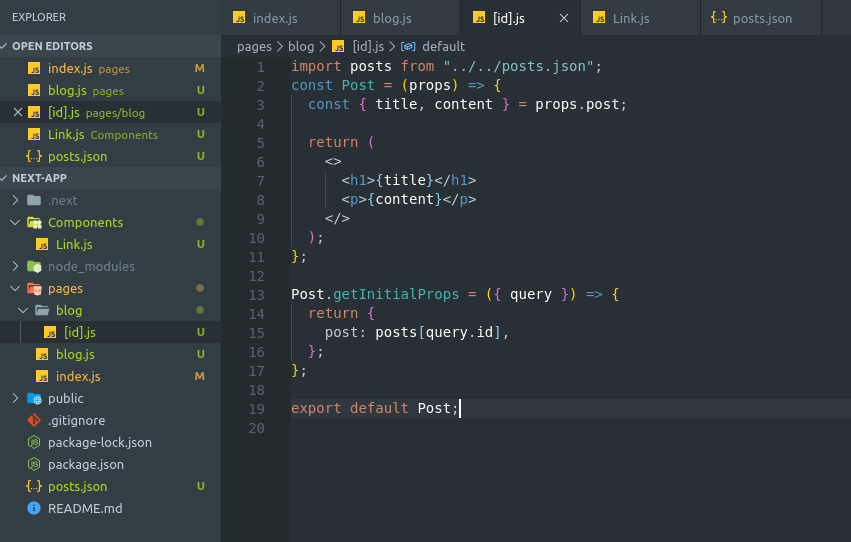
Task: Select posts.json in Open Editors
Action: click(x=110, y=156)
